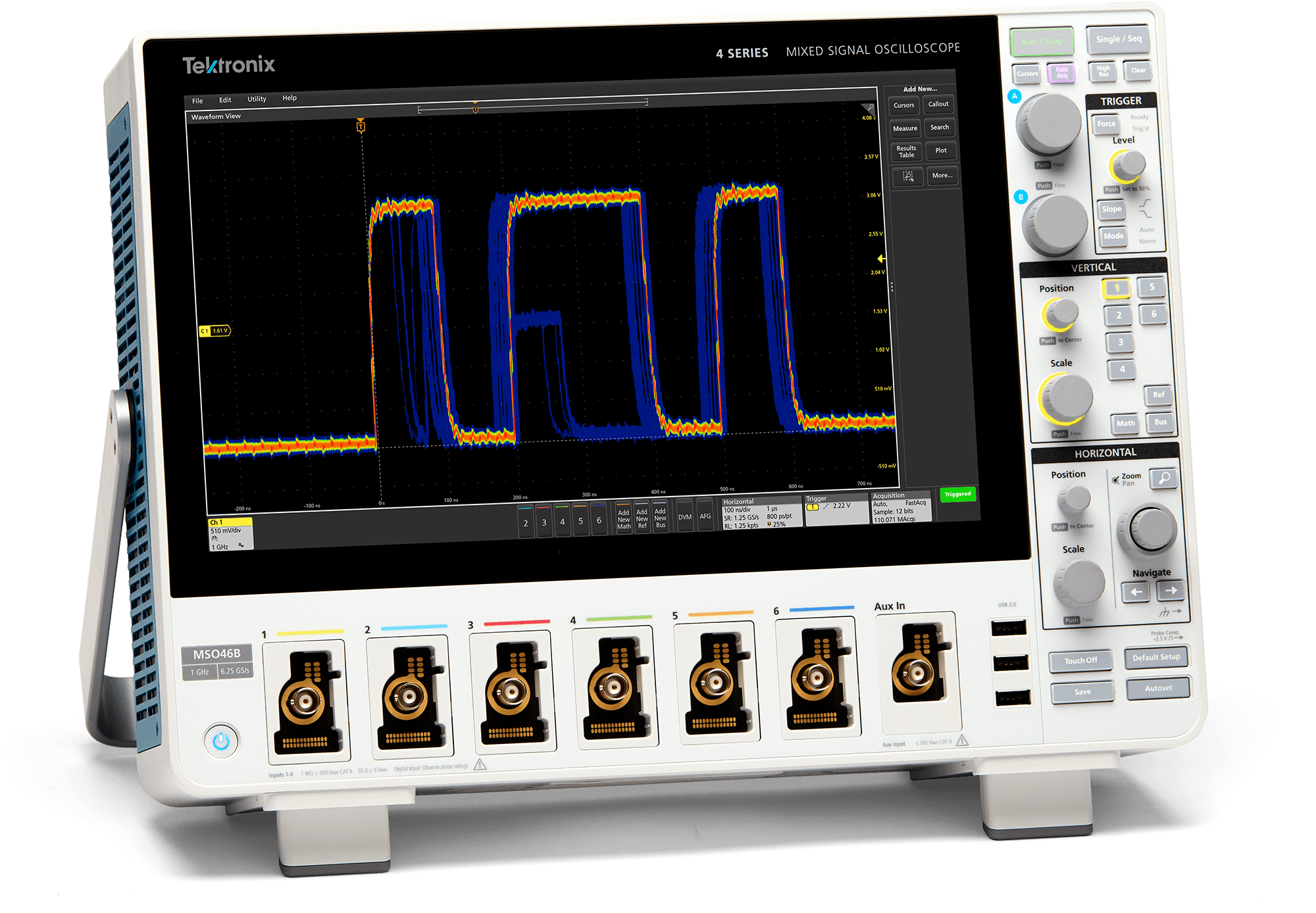This screenshot has width=1316, height=913.
Task: Tap the Measure button
Action: point(905,128)
